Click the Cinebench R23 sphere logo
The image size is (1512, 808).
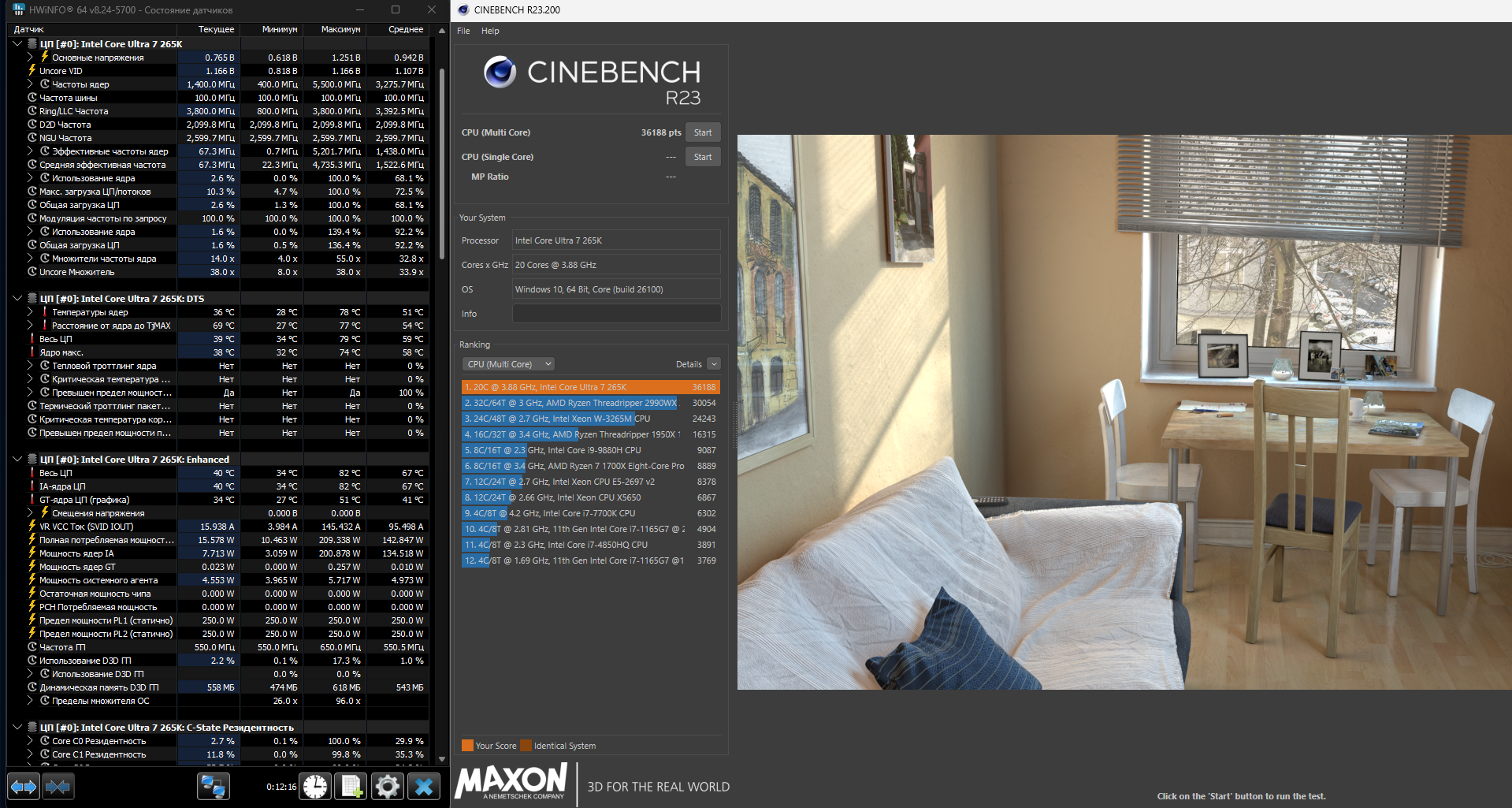pyautogui.click(x=500, y=72)
